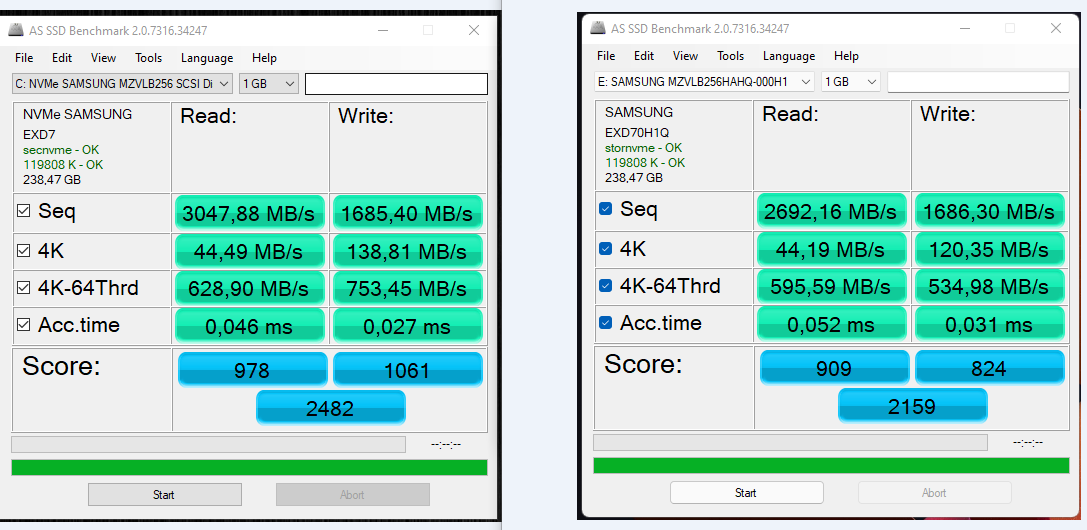
Task: Click the AS SSD app icon in left window title bar
Action: (15, 30)
